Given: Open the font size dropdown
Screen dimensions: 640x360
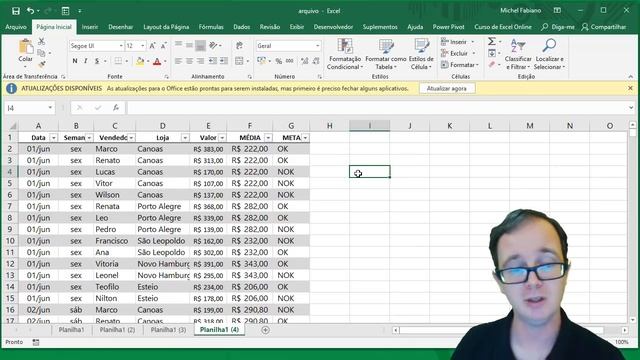Looking at the screenshot, I should coord(142,46).
